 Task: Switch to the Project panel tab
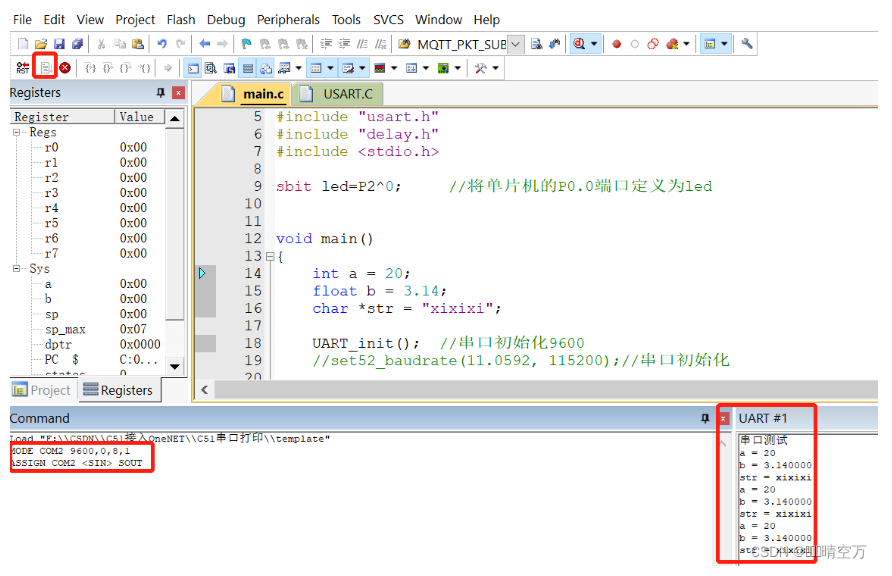click(41, 390)
